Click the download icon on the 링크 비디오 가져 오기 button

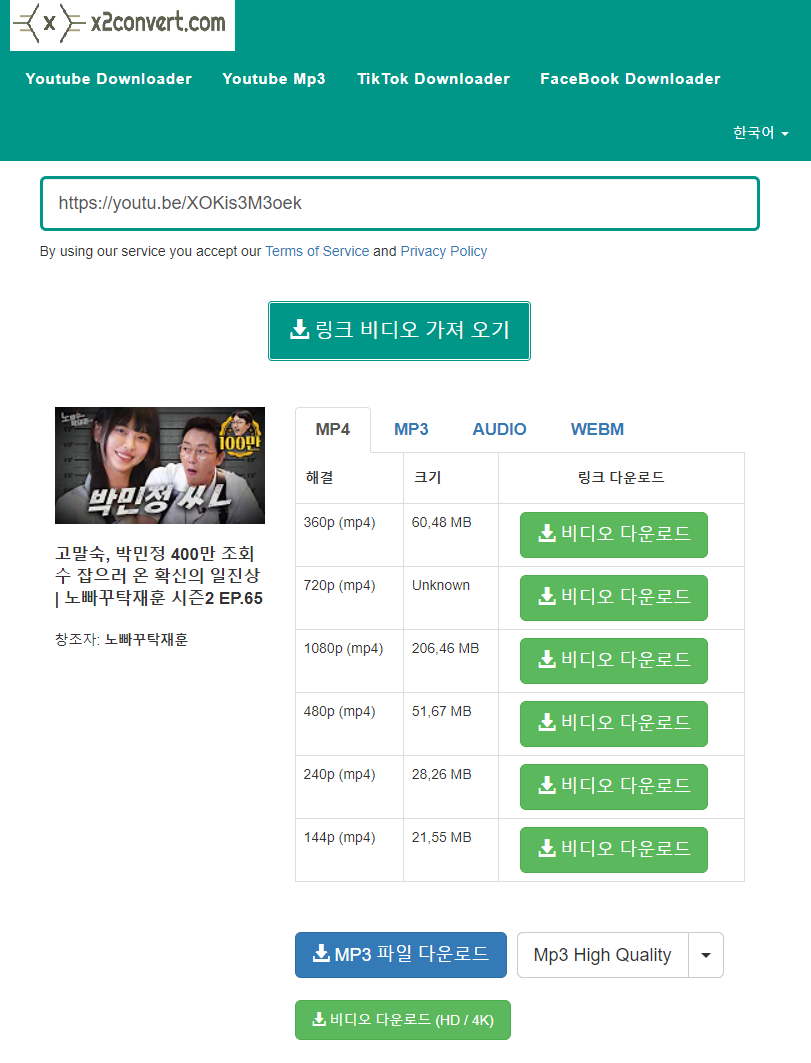(x=299, y=331)
